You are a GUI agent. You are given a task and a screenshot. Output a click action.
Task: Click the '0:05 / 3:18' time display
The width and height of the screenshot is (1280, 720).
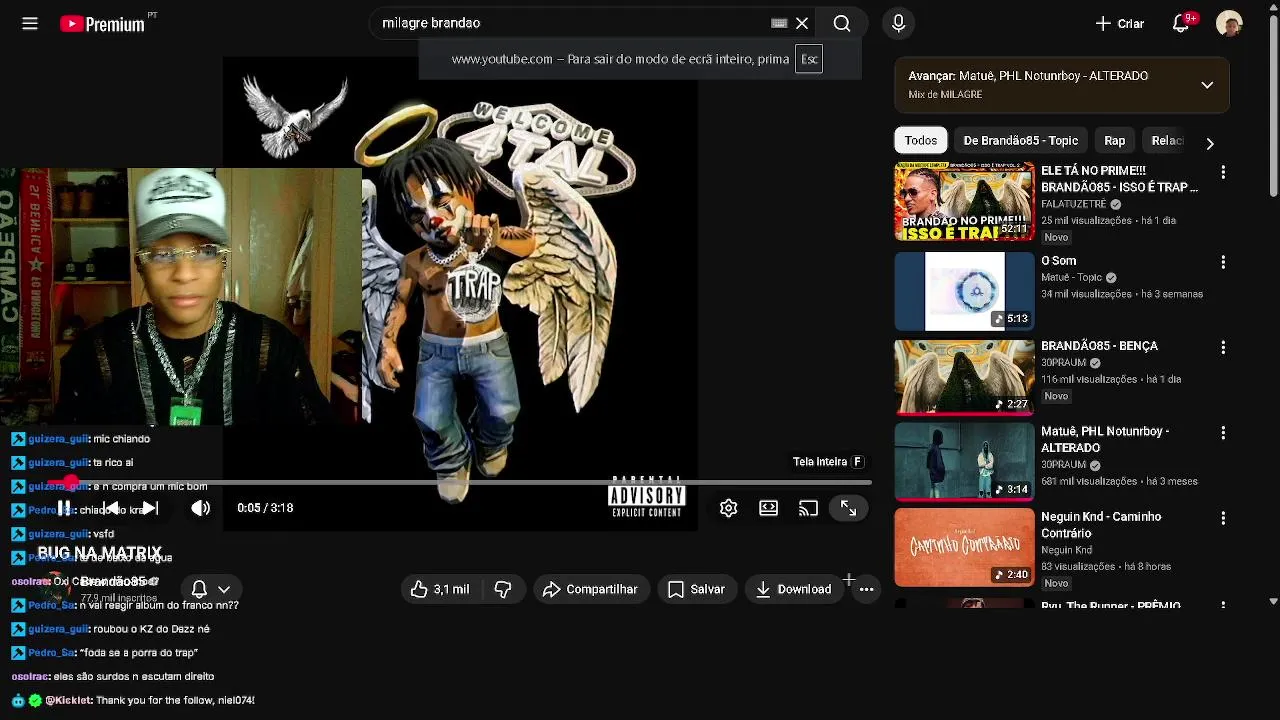pos(265,508)
